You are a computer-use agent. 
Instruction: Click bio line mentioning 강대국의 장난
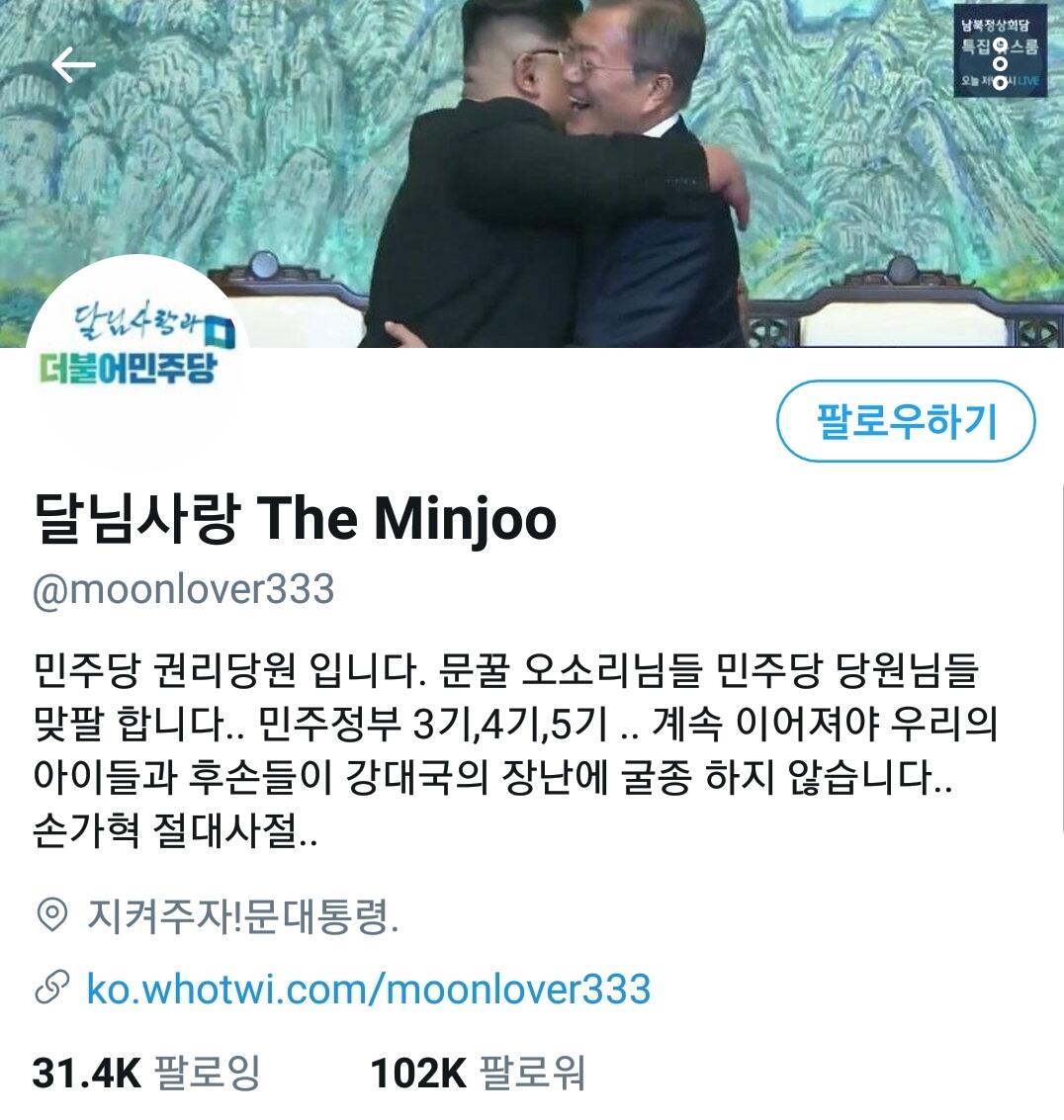(493, 777)
